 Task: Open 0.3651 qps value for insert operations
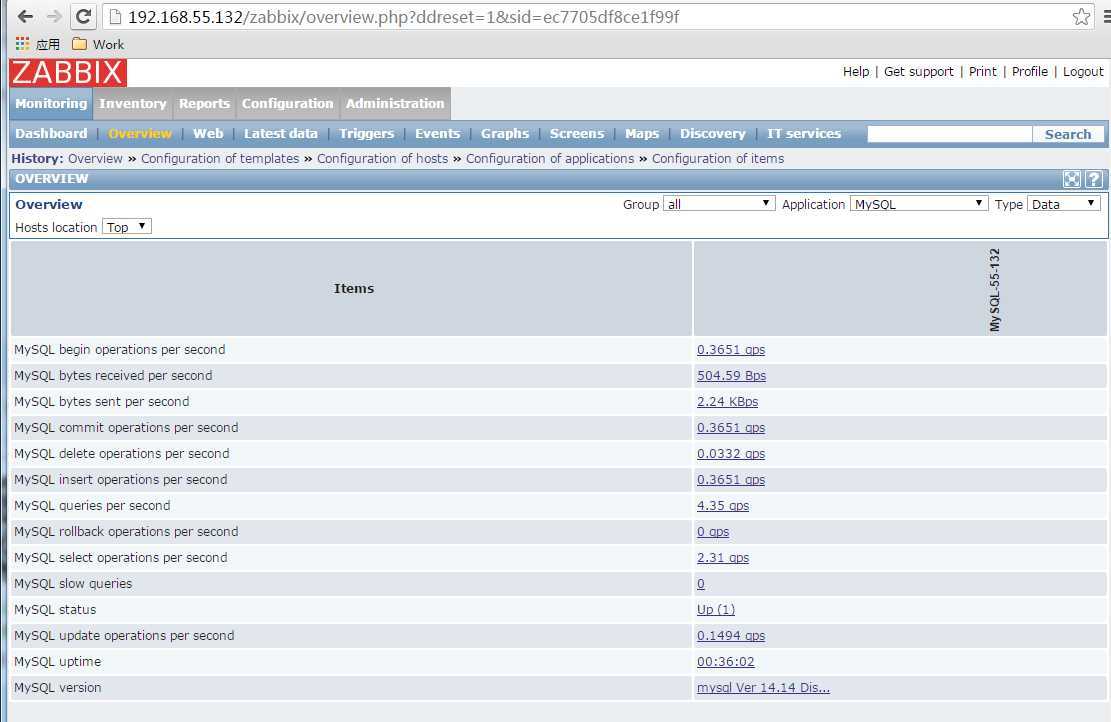click(731, 480)
